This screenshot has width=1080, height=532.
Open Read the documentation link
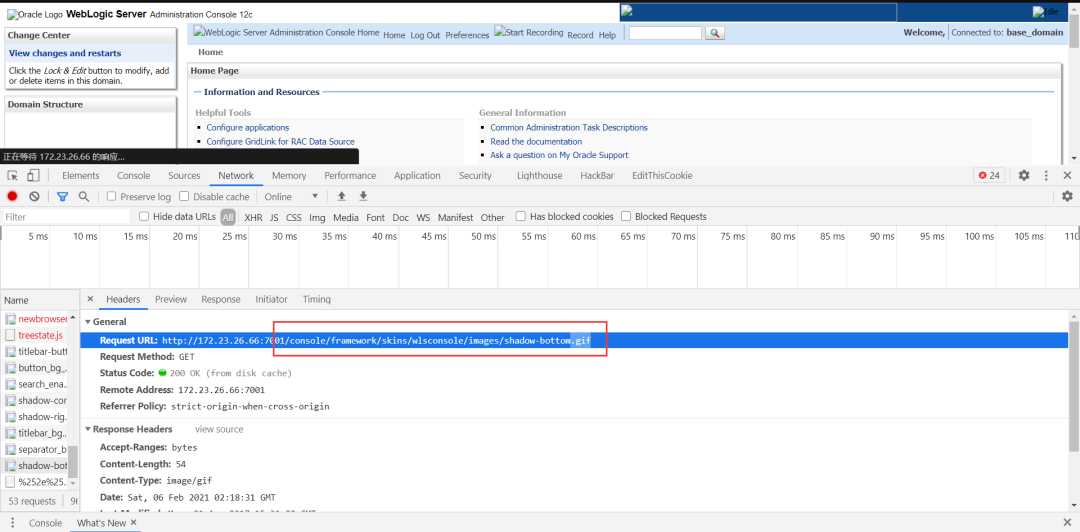(536, 141)
